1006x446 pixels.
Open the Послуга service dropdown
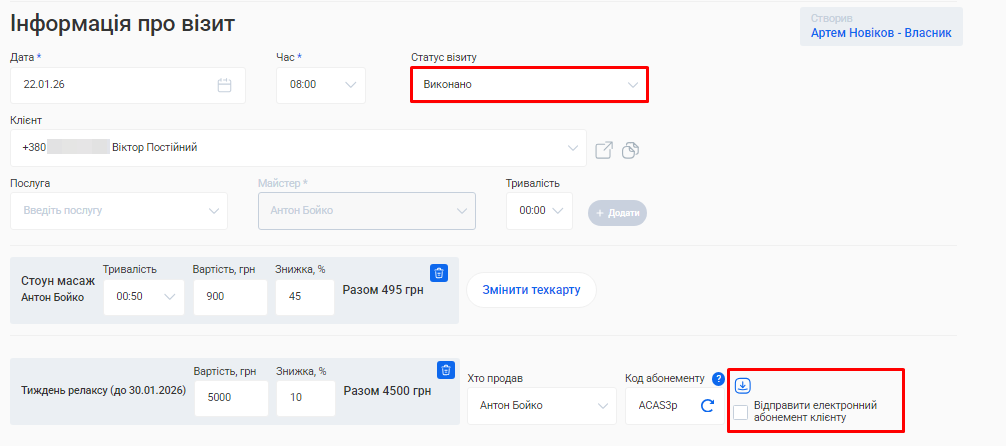click(x=119, y=211)
